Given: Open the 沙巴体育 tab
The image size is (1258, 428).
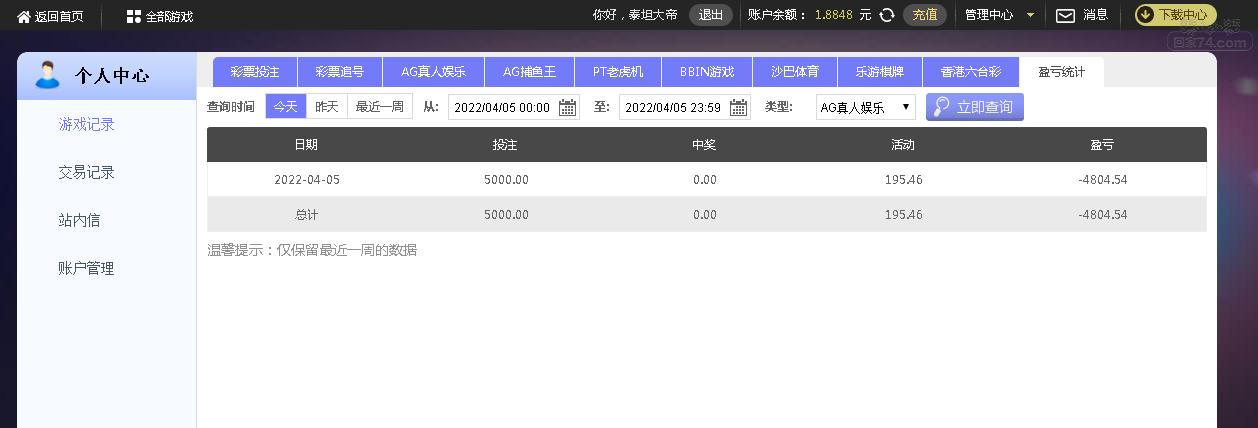Looking at the screenshot, I should pyautogui.click(x=795, y=72).
